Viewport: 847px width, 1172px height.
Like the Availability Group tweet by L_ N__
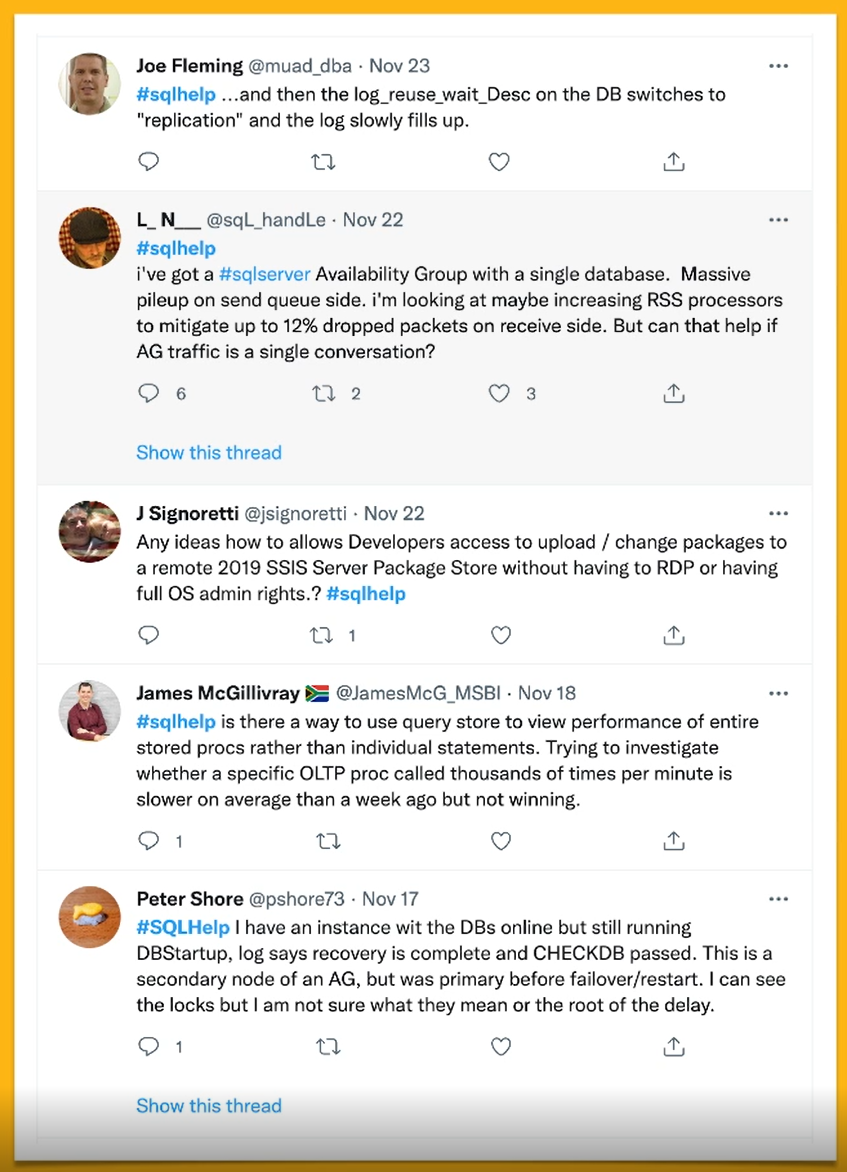[499, 393]
